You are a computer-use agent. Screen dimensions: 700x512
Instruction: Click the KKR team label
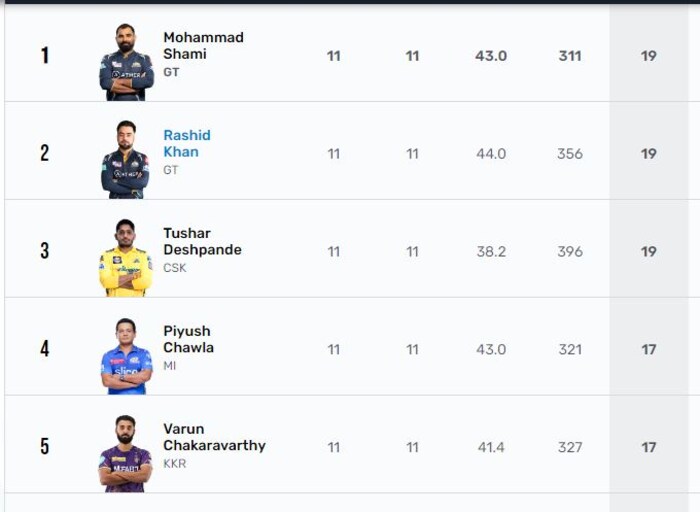(175, 464)
